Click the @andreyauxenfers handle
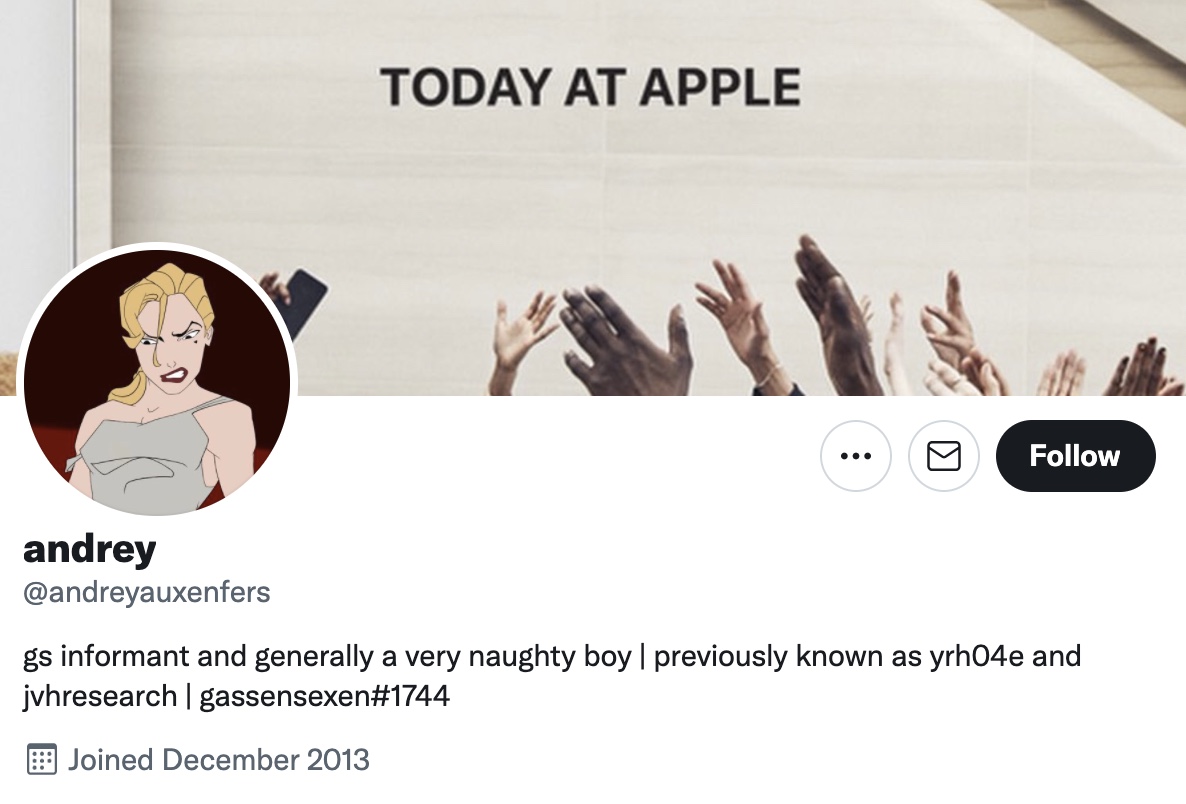Viewport: 1186px width, 804px height. click(147, 592)
